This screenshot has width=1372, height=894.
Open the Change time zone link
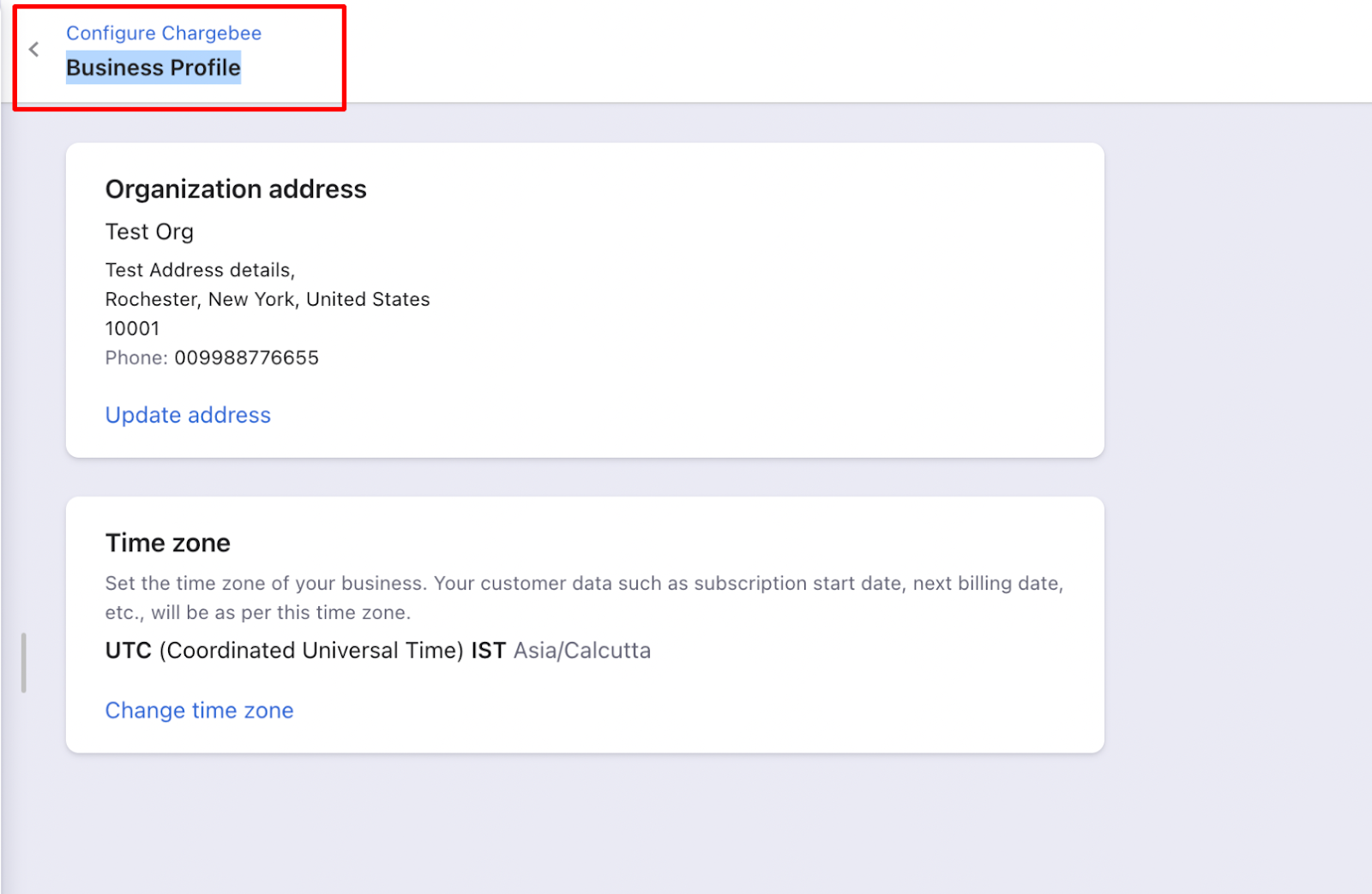pyautogui.click(x=199, y=711)
